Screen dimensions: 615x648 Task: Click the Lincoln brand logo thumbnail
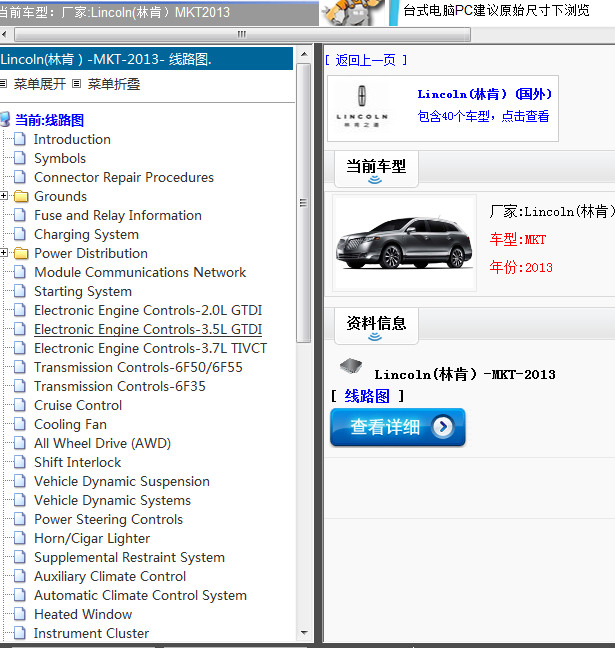(362, 109)
